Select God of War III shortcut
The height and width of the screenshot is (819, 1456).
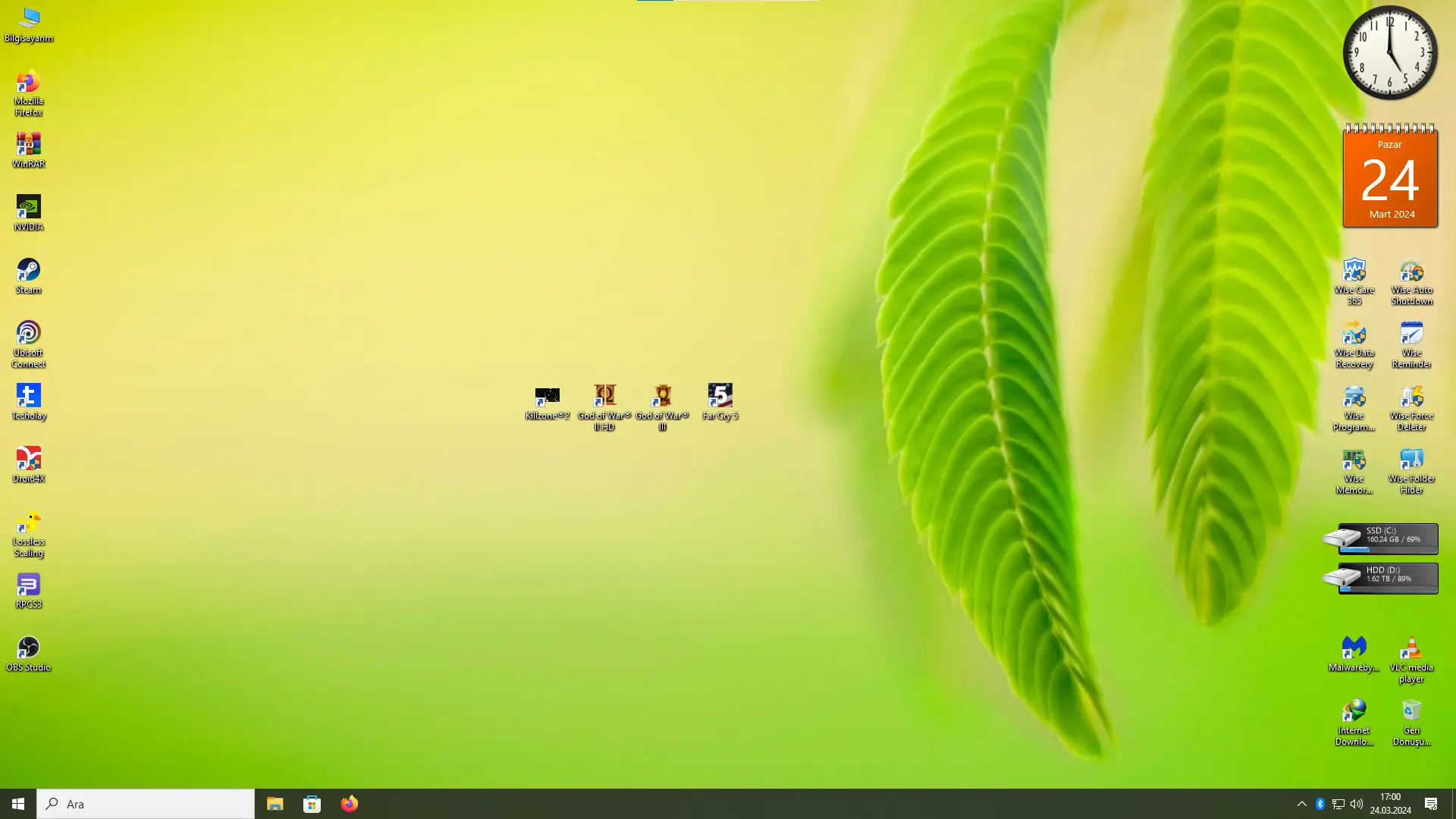pos(662,408)
